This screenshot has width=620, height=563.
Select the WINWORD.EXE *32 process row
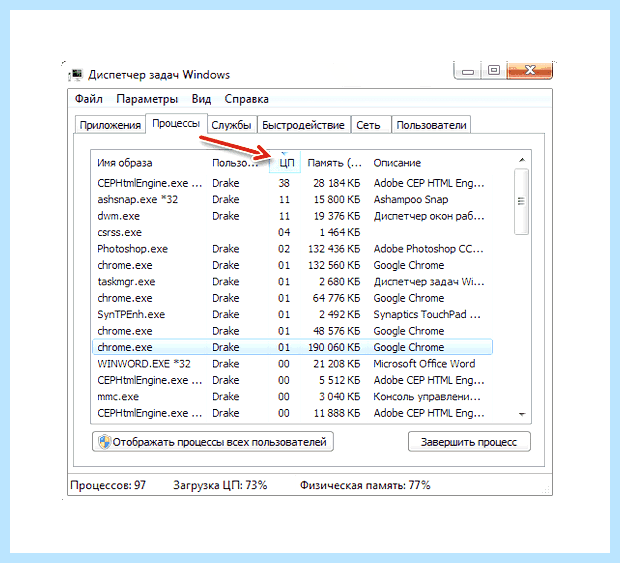tap(293, 364)
